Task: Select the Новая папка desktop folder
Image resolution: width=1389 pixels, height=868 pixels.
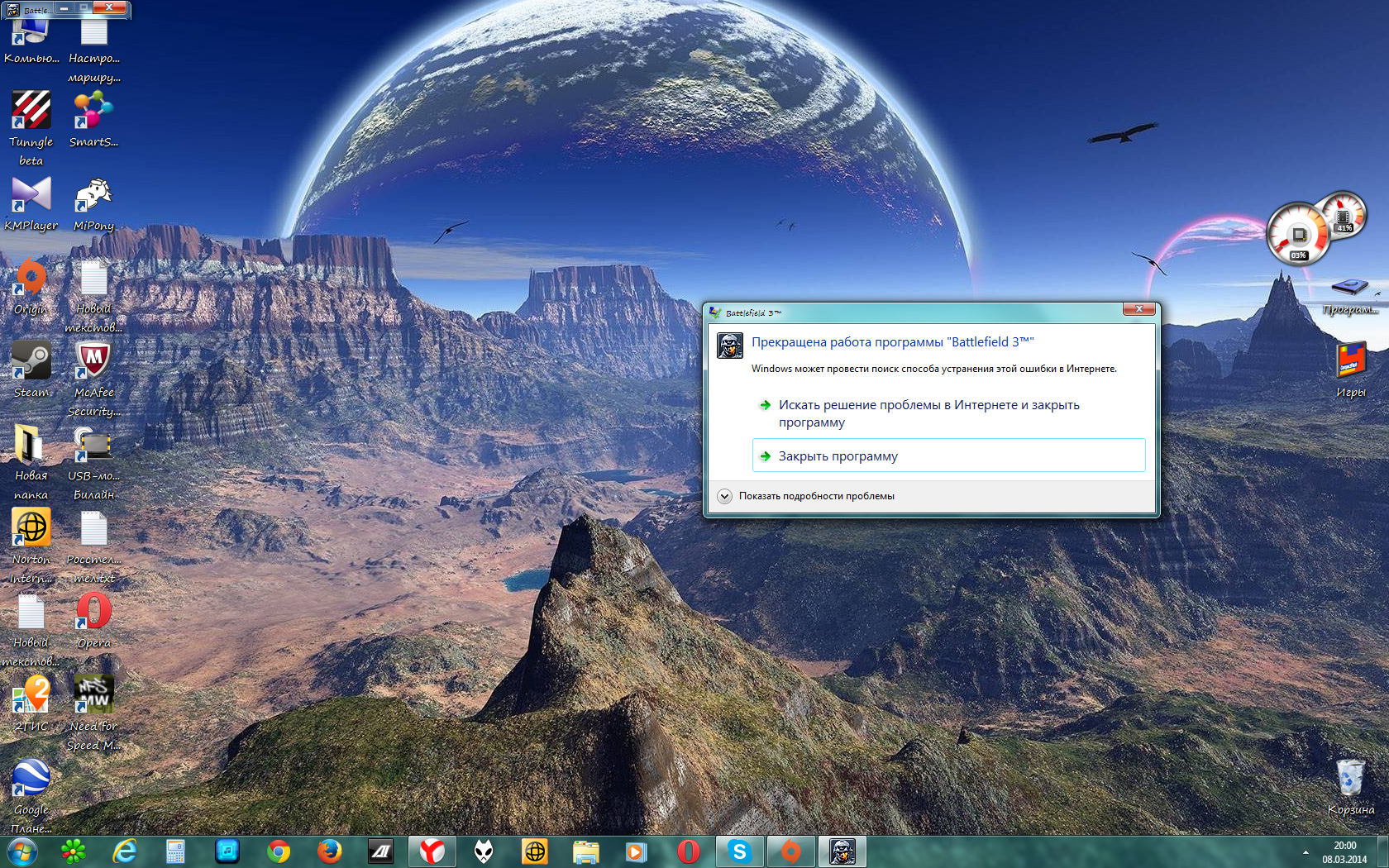Action: [31, 463]
